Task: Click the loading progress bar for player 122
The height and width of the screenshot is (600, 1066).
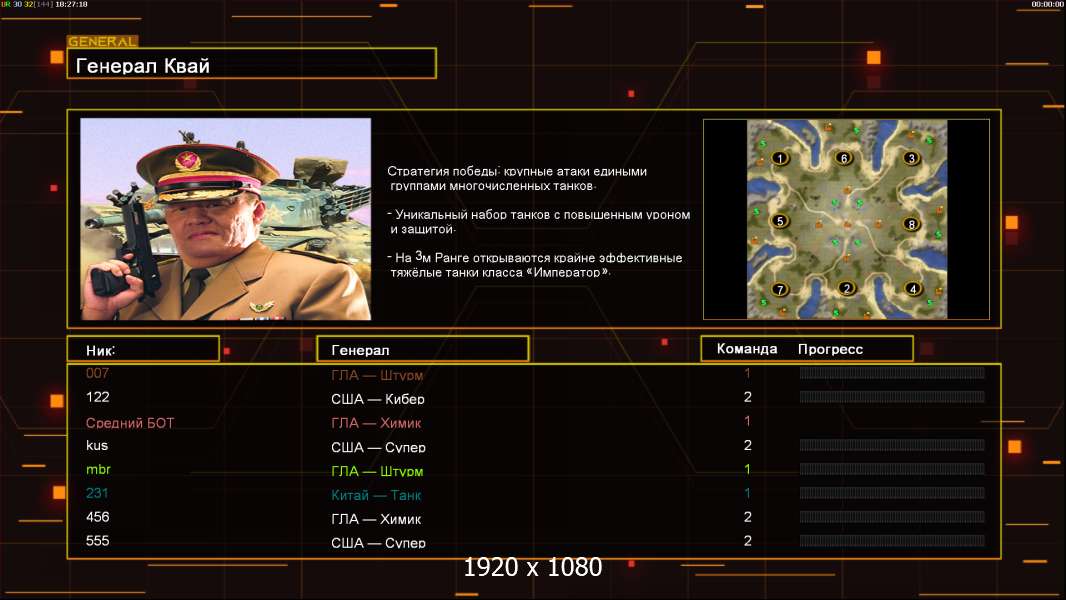Action: point(892,397)
